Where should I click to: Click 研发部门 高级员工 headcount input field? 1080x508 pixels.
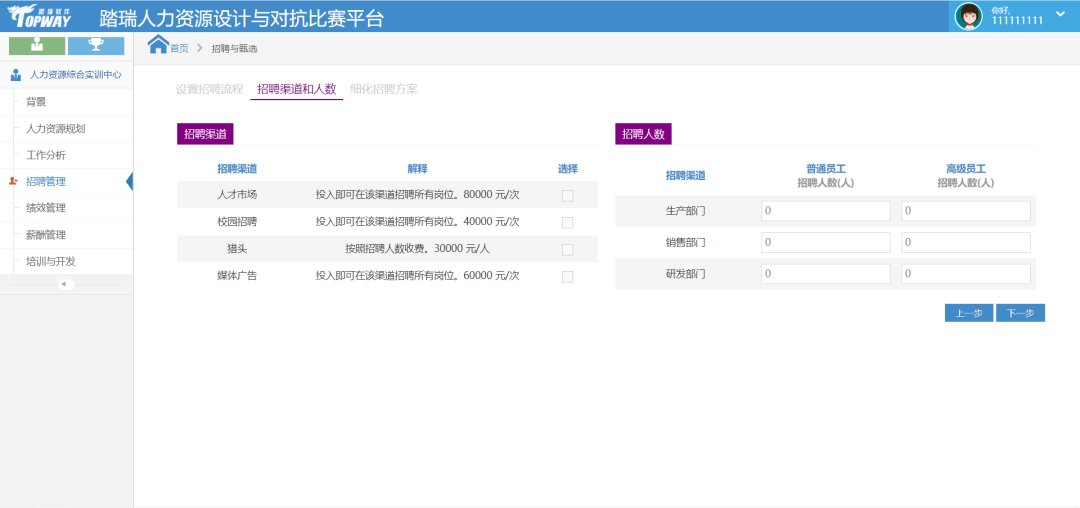click(x=965, y=274)
